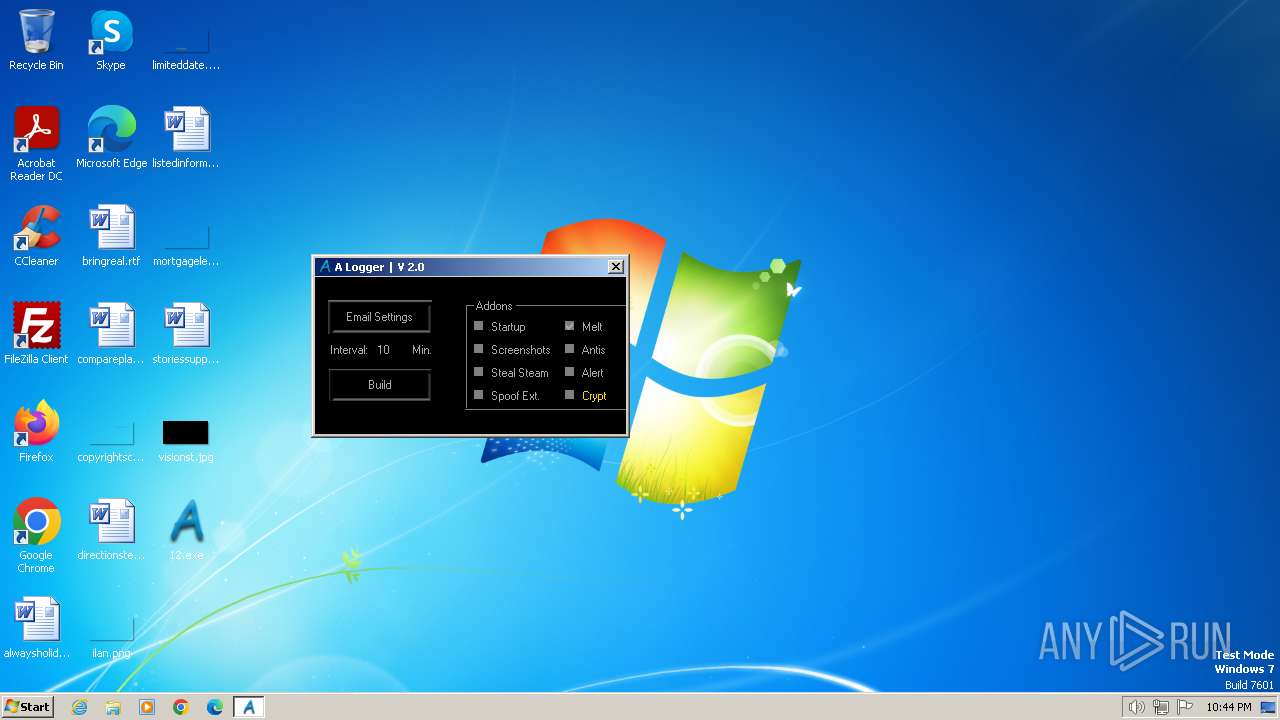Select the bringreal.rtf document icon
The image size is (1280, 720).
click(x=111, y=236)
